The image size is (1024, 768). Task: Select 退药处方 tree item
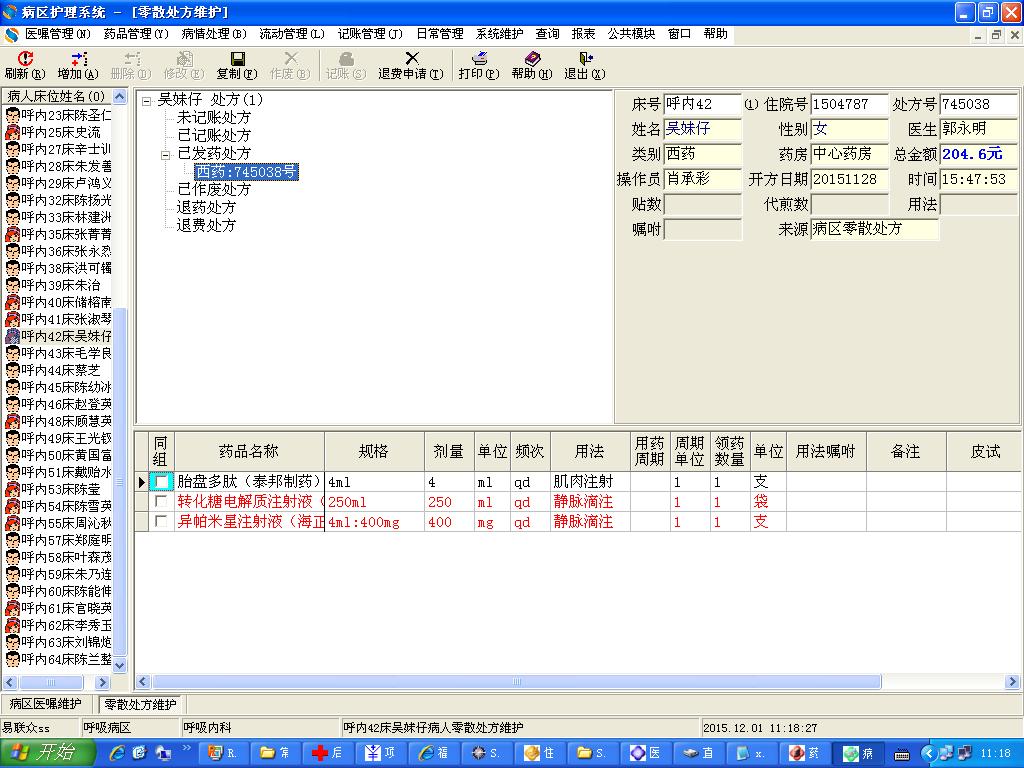[206, 208]
